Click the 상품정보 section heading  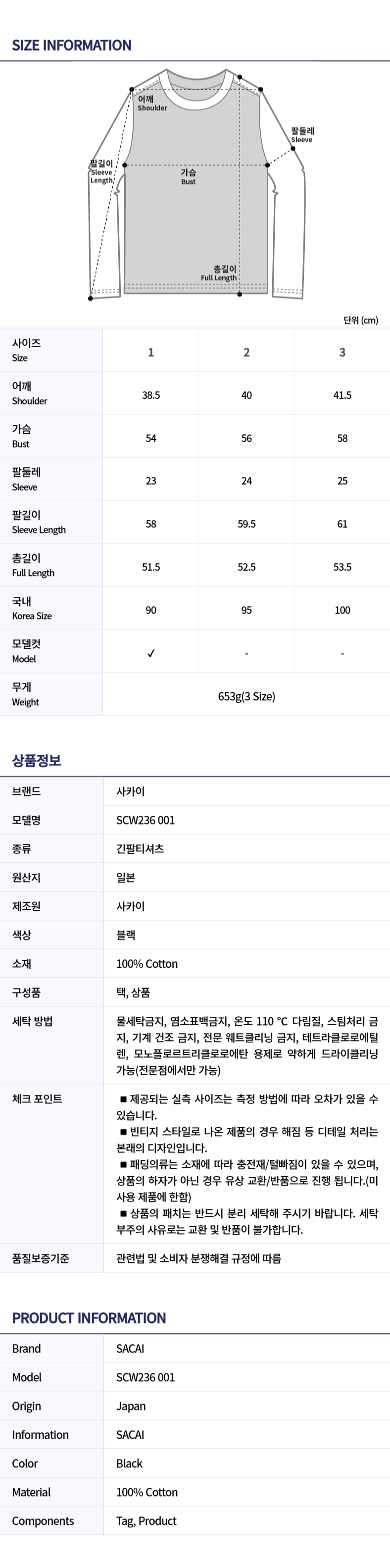tap(37, 760)
